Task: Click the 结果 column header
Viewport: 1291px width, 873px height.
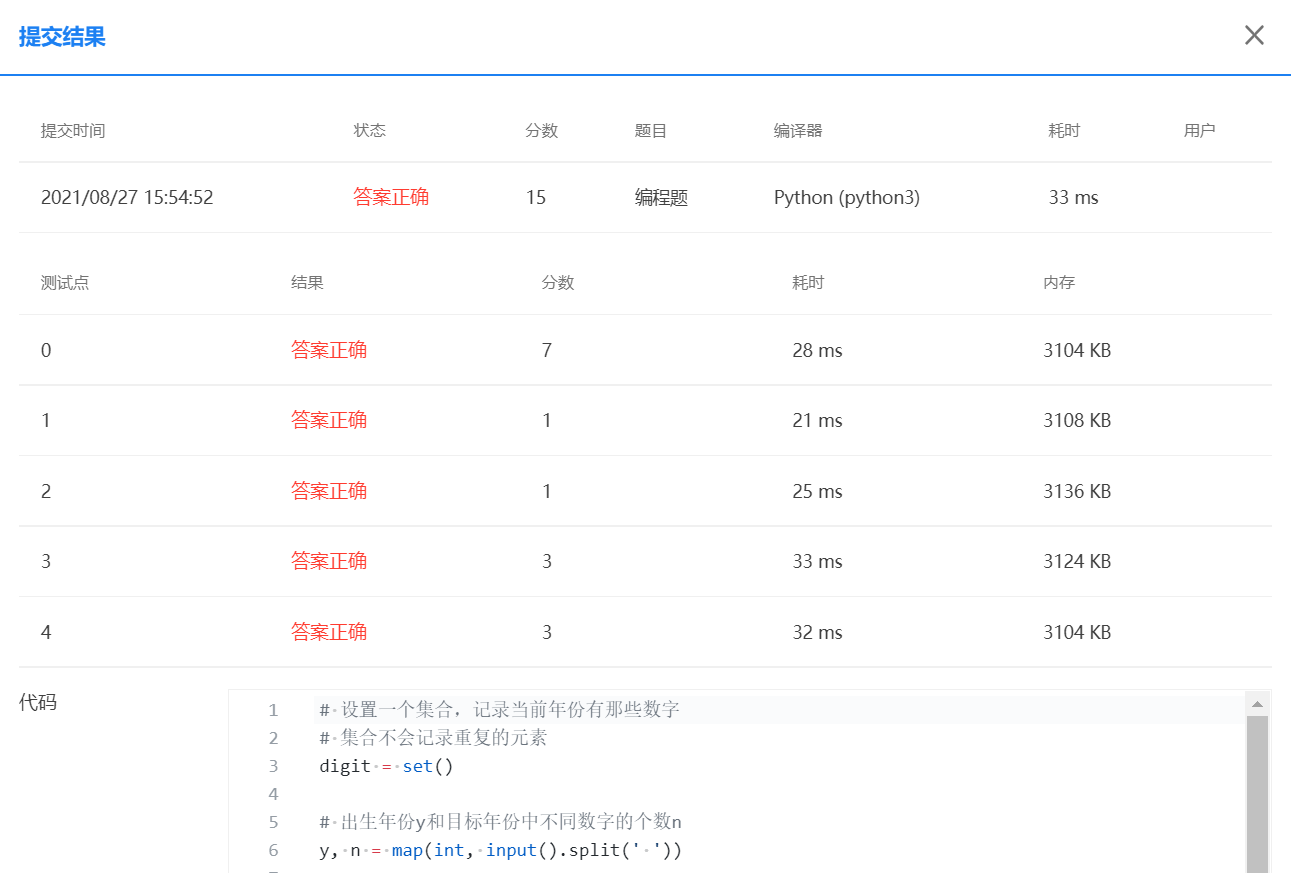Action: (308, 283)
